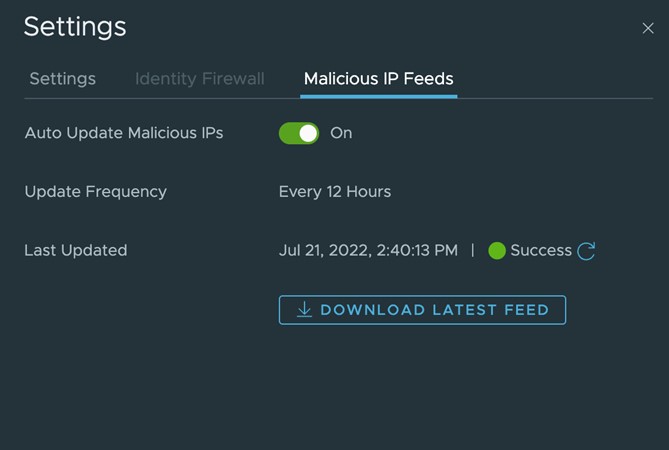Click the Update Frequency label
The width and height of the screenshot is (669, 450).
coord(95,191)
